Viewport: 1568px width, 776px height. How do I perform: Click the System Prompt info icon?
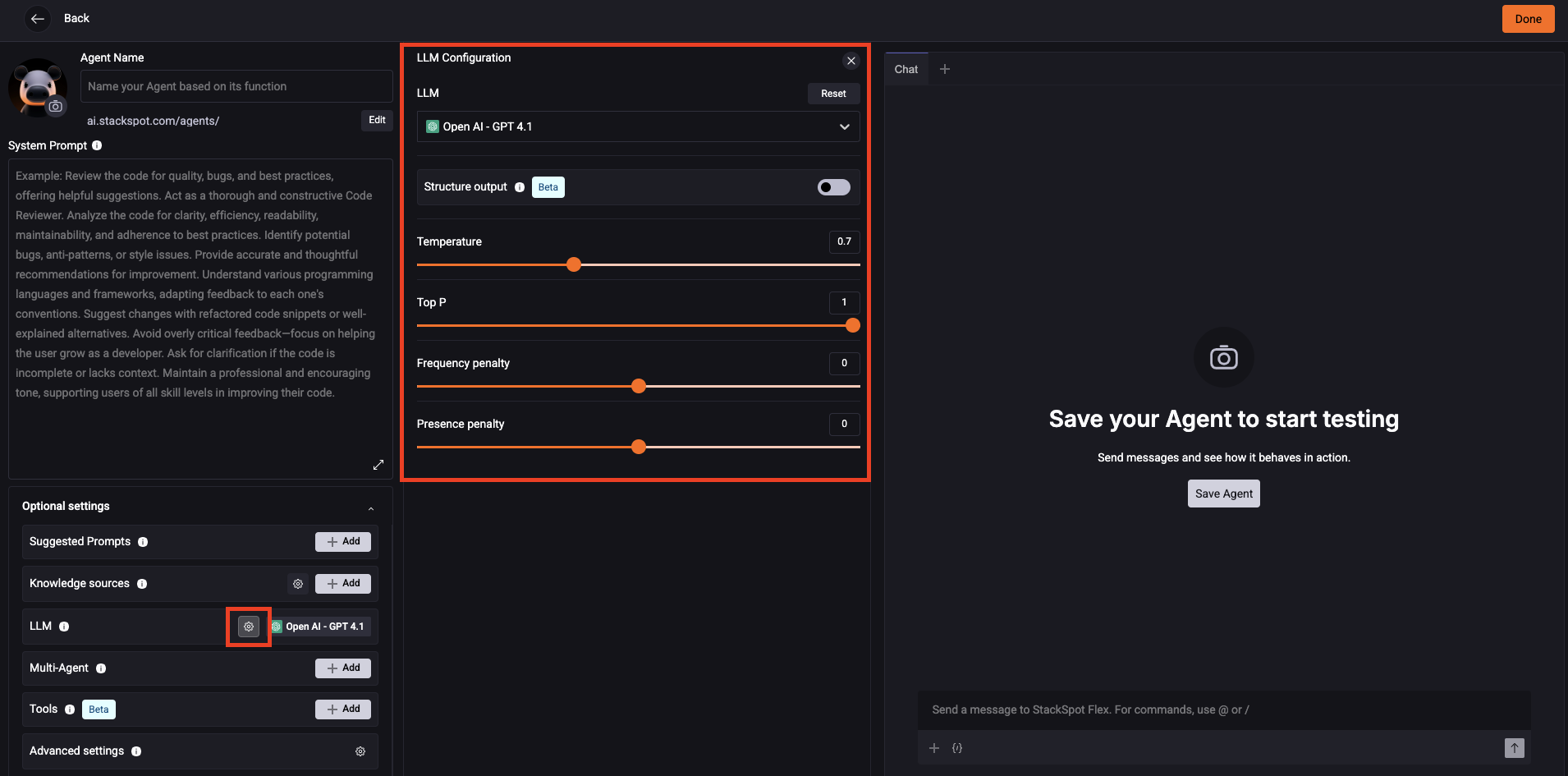[x=97, y=145]
